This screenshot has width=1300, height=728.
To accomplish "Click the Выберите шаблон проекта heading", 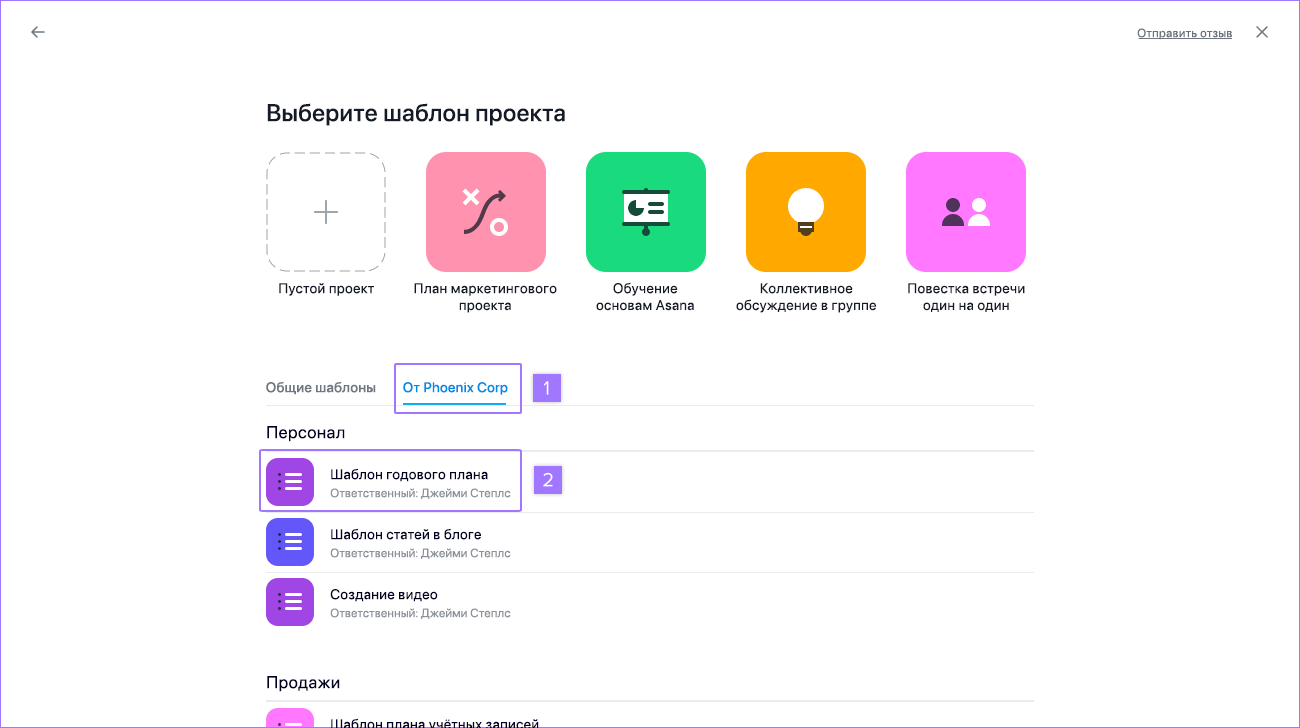I will [416, 113].
